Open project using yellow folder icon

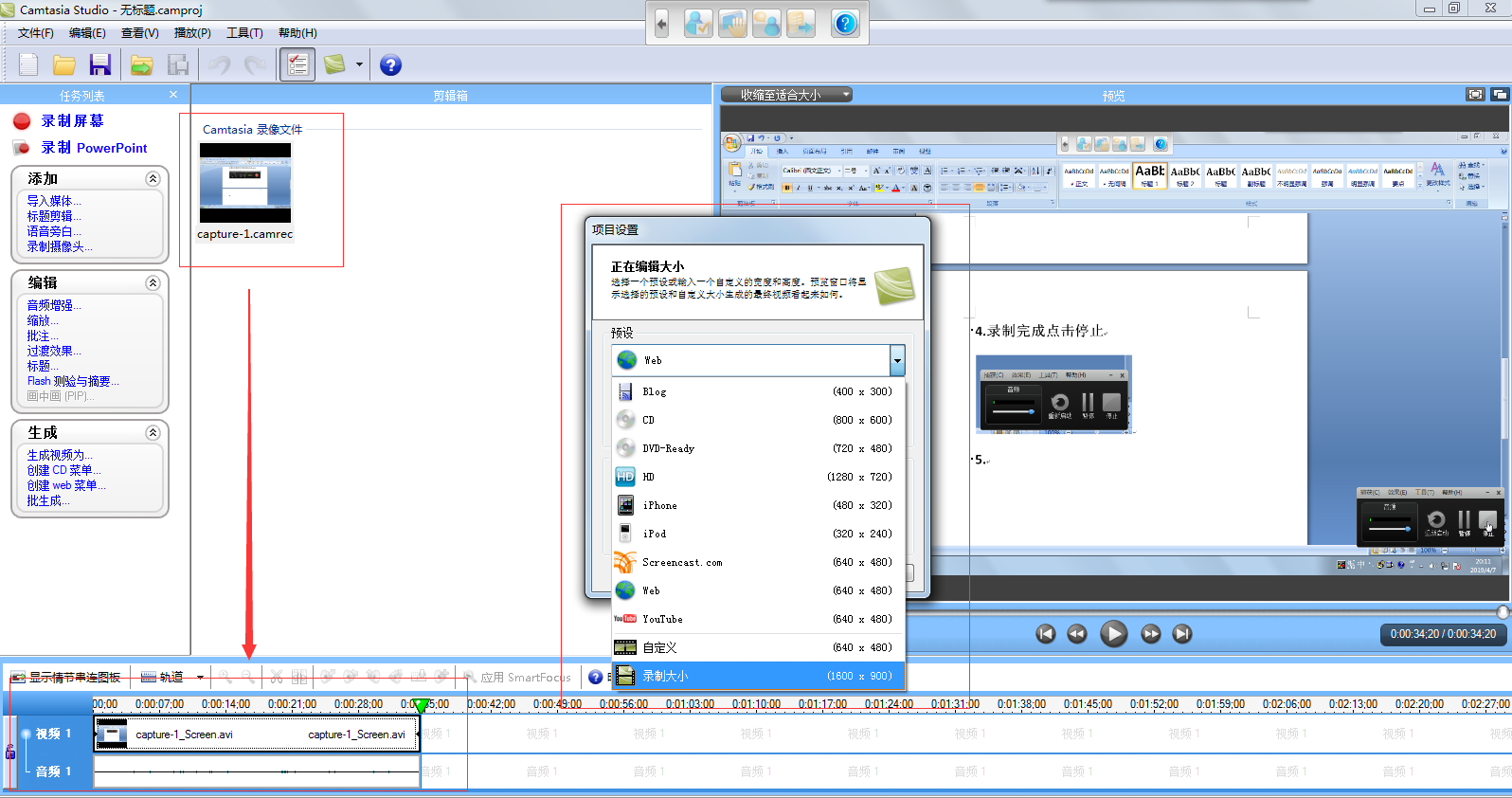64,64
